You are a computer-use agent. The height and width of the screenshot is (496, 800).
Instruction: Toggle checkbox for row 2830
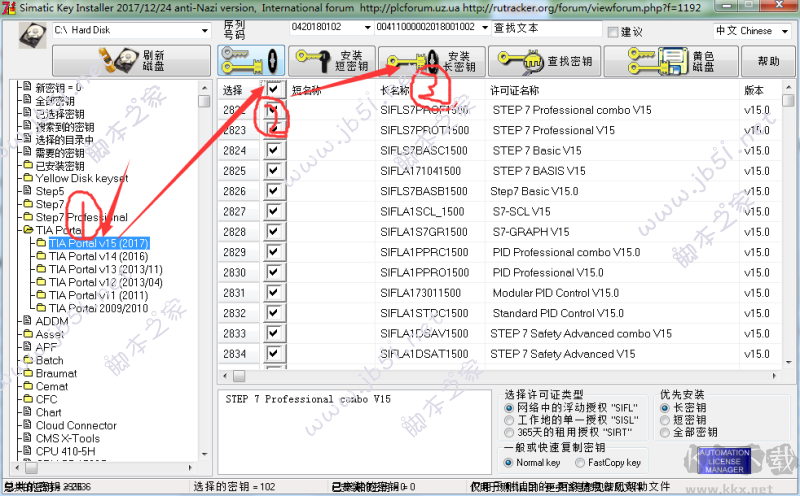click(273, 272)
